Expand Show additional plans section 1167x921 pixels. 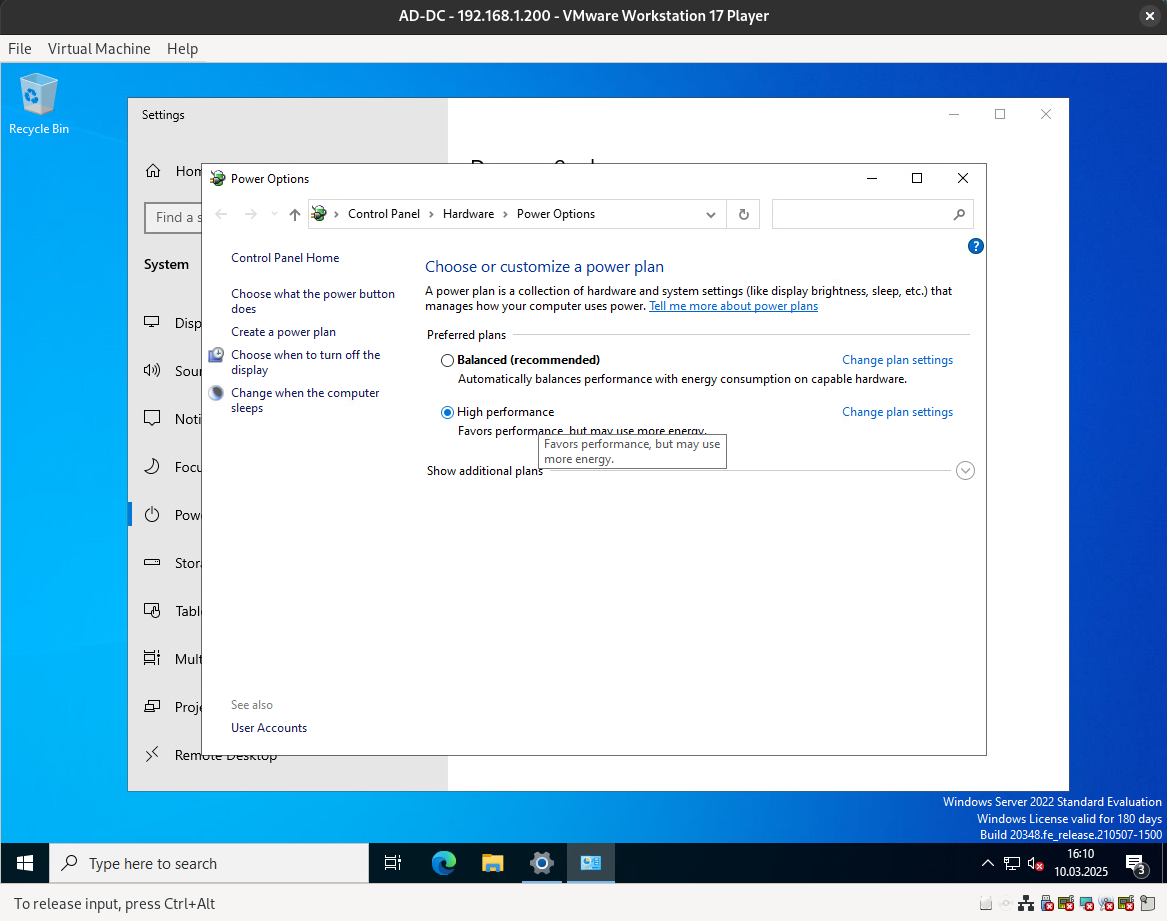click(965, 471)
